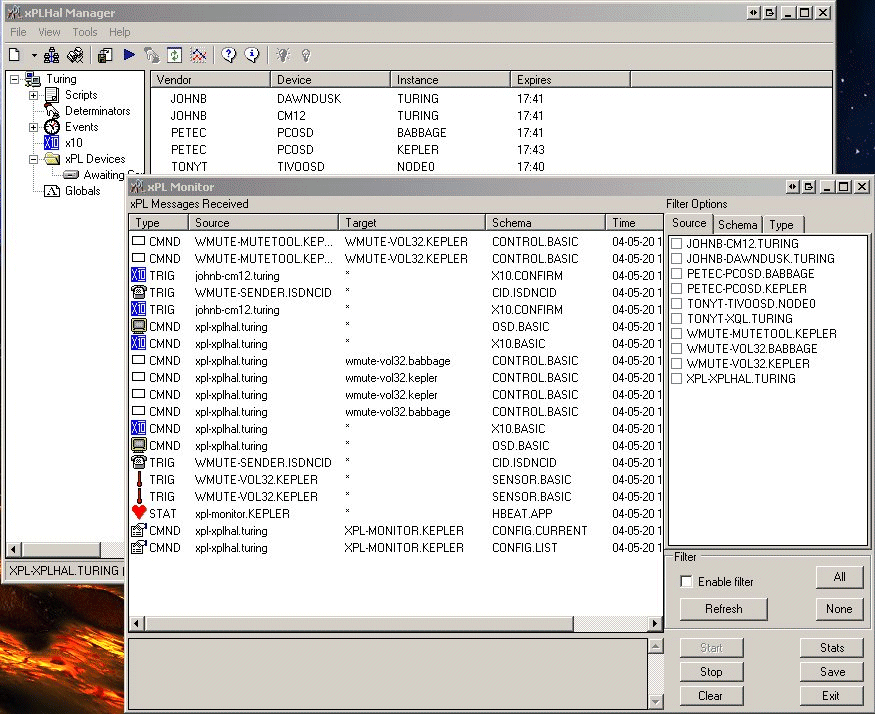Expand the Scripts tree node

[x=34, y=95]
